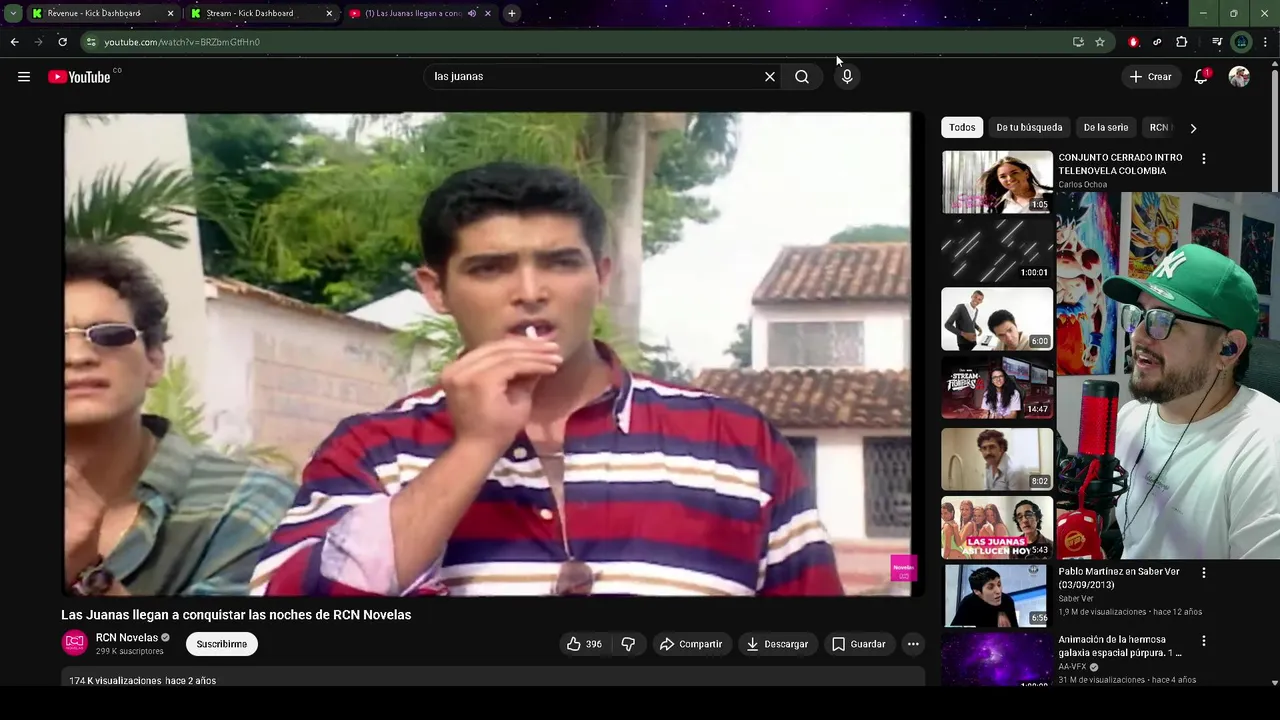Open the red hand ad blocker extension

click(1133, 42)
